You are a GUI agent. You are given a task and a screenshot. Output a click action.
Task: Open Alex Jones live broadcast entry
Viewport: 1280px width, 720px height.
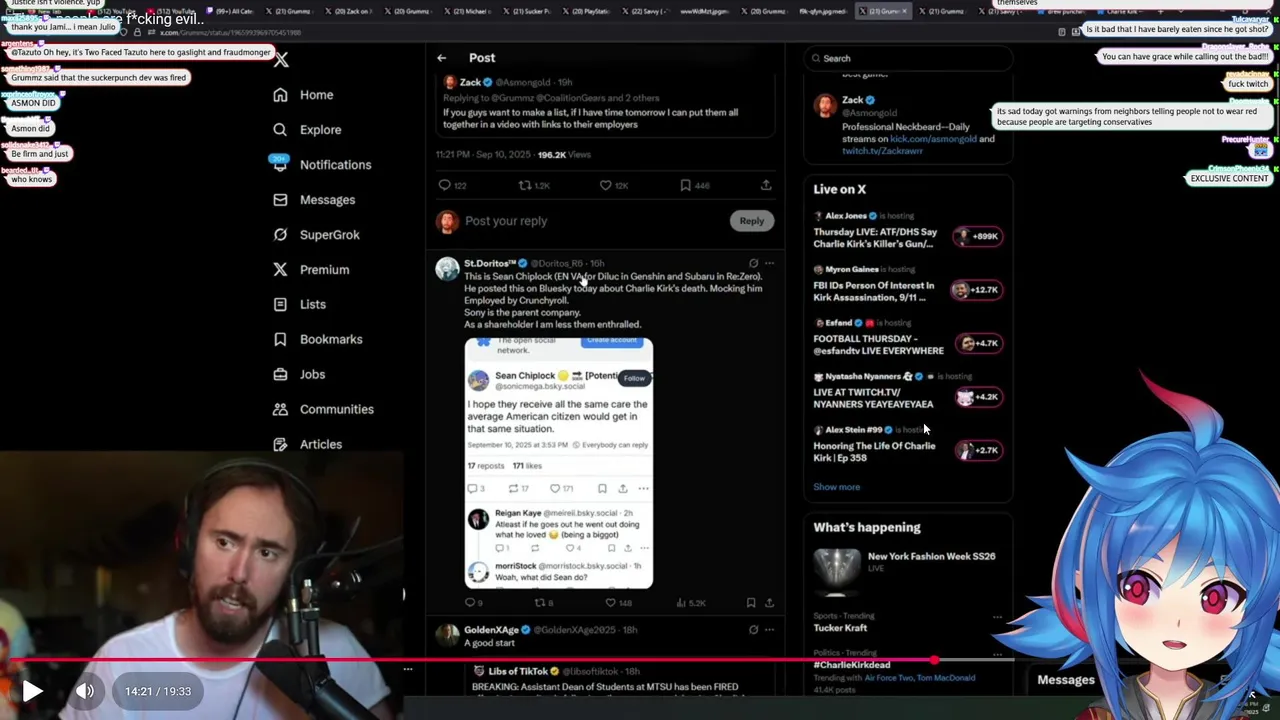908,231
